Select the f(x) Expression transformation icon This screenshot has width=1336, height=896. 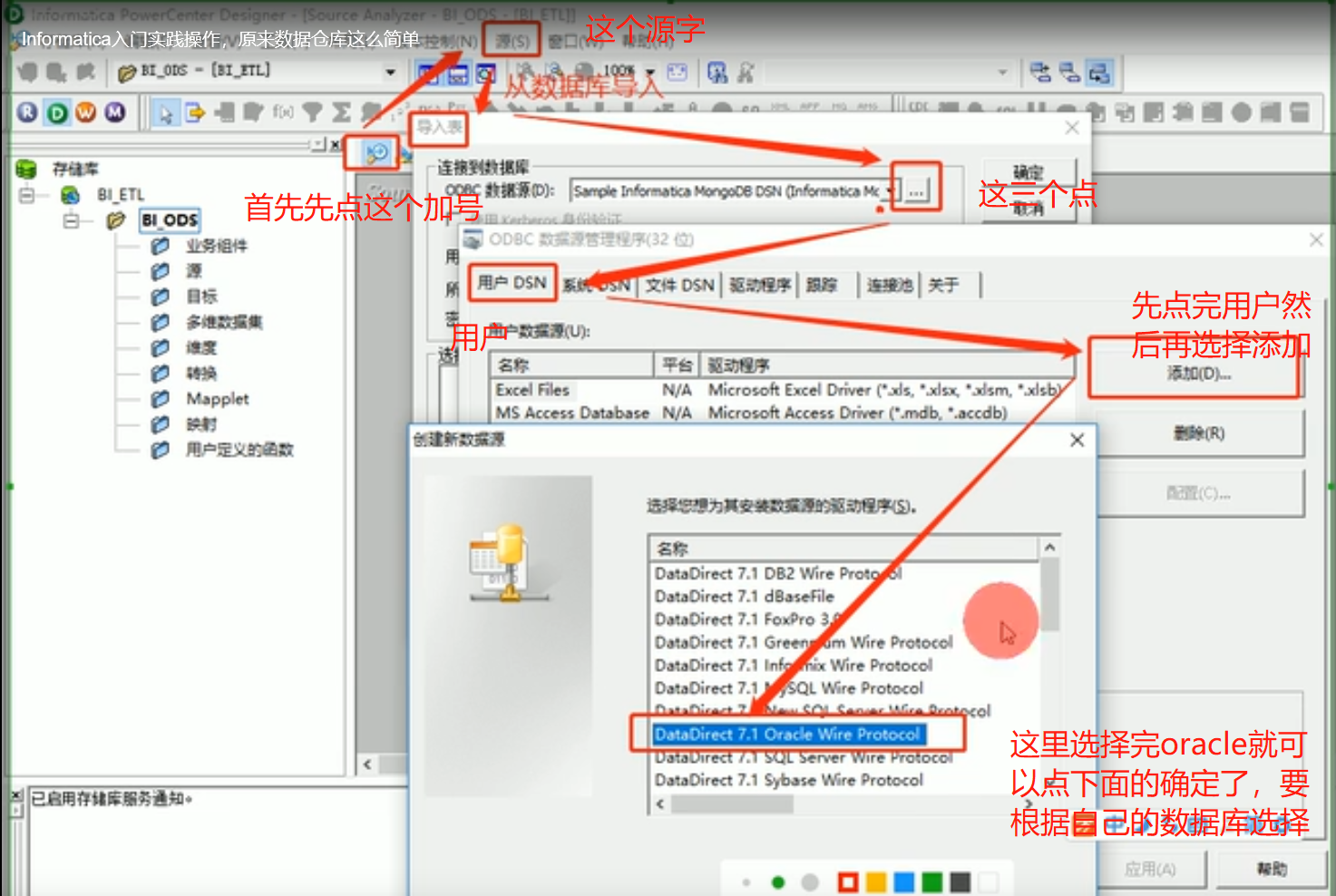click(284, 112)
